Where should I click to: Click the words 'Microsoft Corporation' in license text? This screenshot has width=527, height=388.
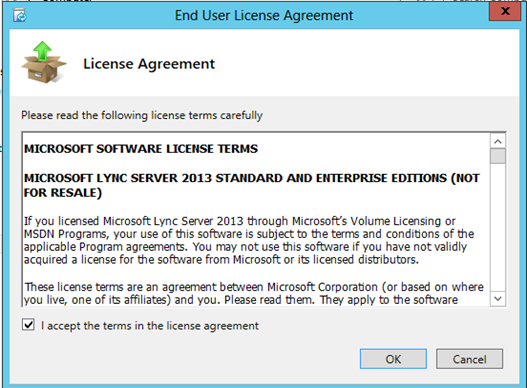pyautogui.click(x=322, y=287)
